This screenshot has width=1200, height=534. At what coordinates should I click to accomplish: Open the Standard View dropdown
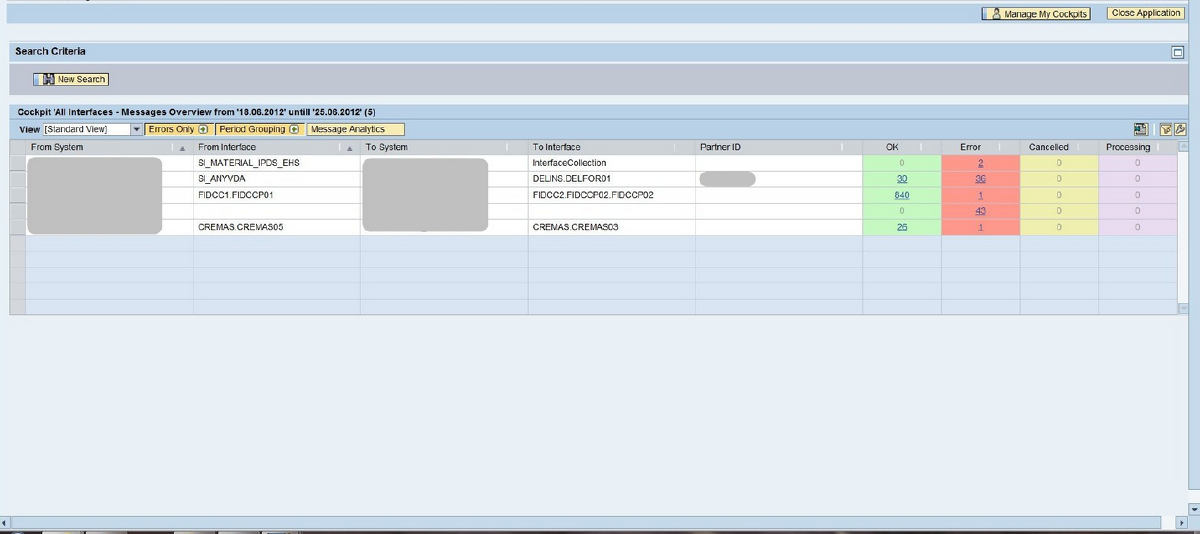137,130
